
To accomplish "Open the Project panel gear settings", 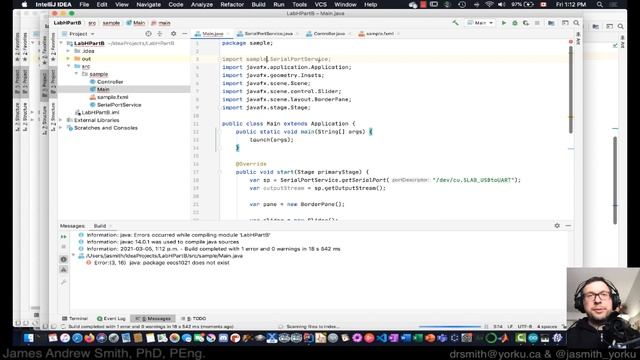I will (173, 34).
